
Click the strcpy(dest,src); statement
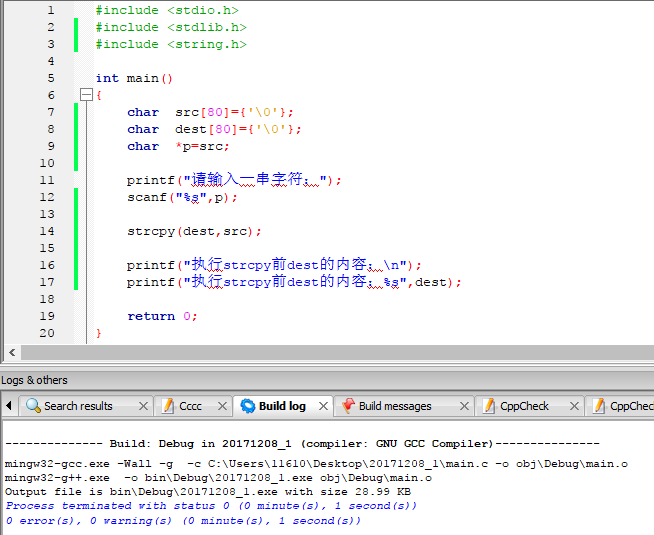coord(194,231)
